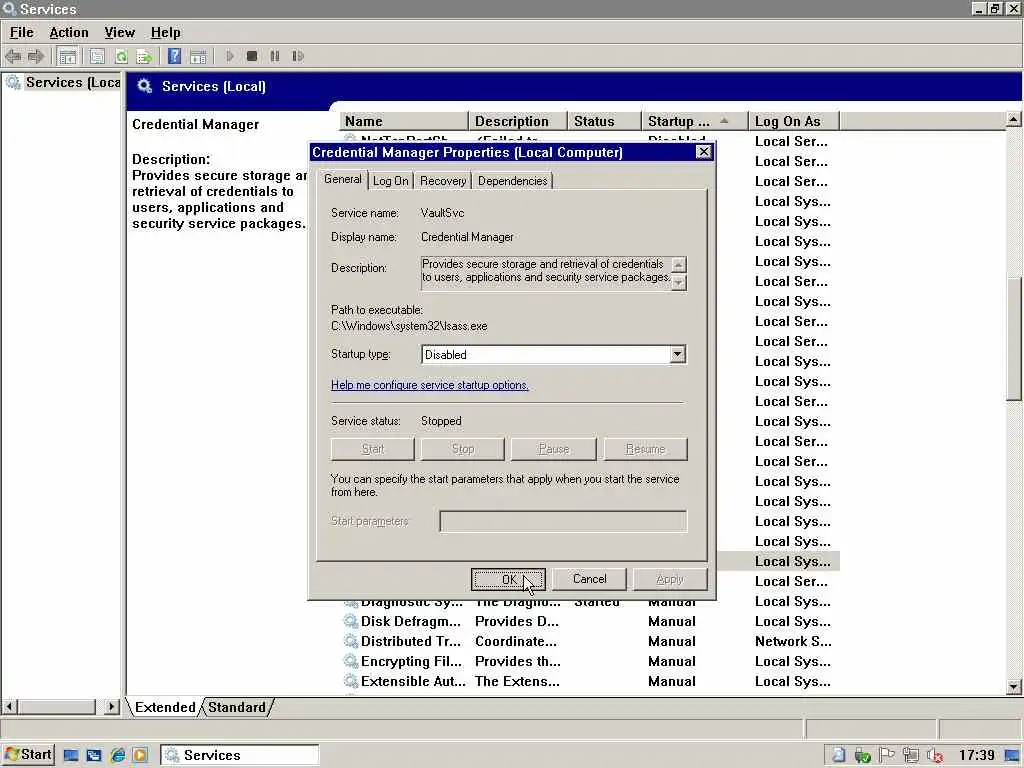Screen dimensions: 1024x768
Task: Click the Back arrow toolbar icon
Action: [13, 56]
